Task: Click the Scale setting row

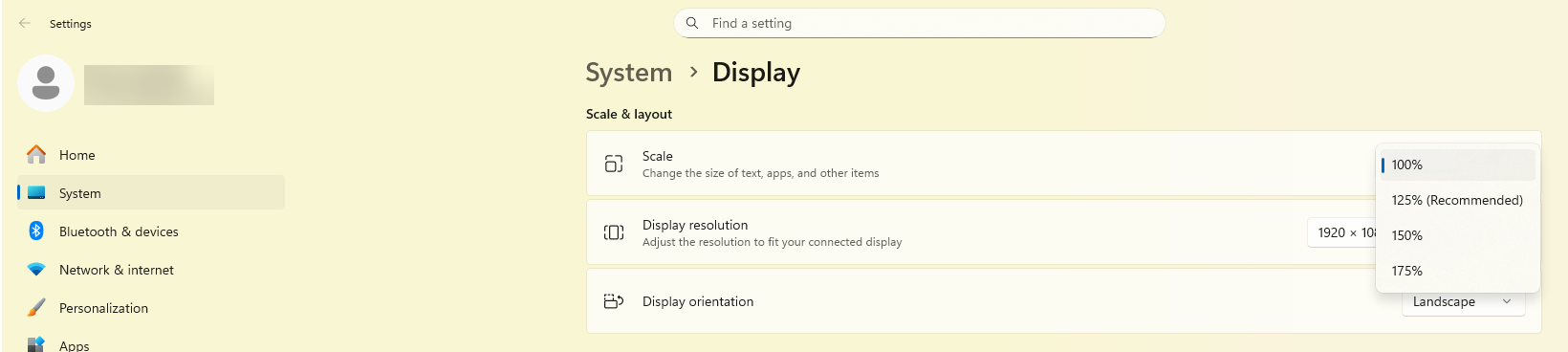Action: tap(980, 164)
